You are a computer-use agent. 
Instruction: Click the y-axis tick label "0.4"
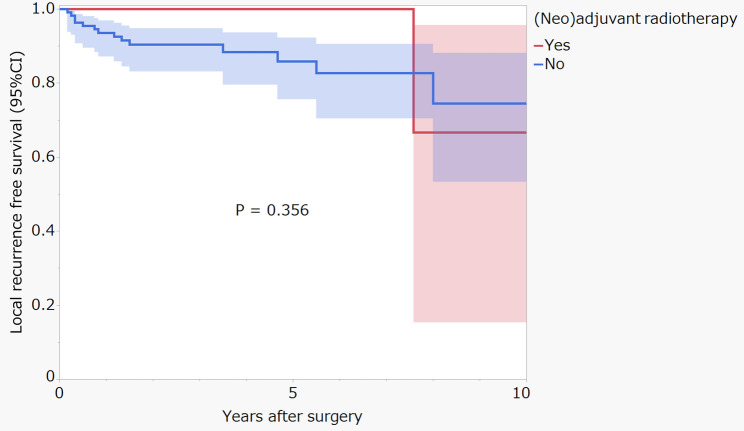coord(42,231)
